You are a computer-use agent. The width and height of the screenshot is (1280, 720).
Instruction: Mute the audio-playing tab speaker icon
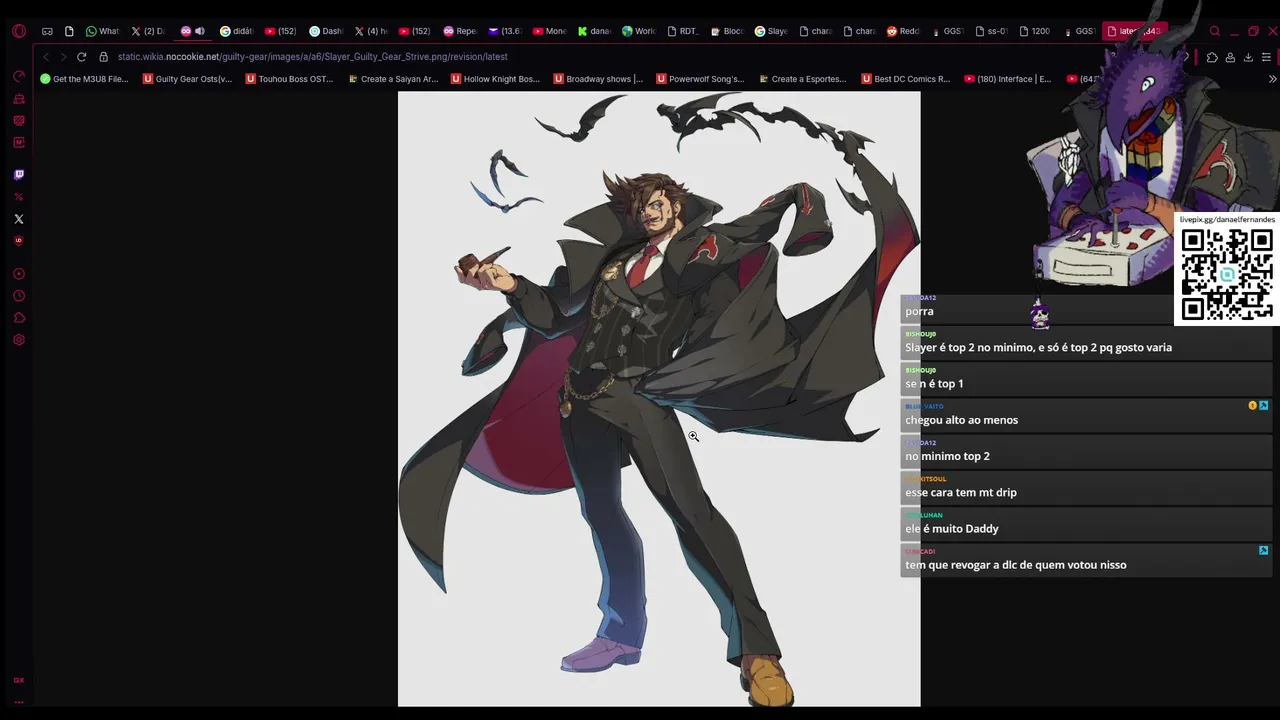point(199,31)
